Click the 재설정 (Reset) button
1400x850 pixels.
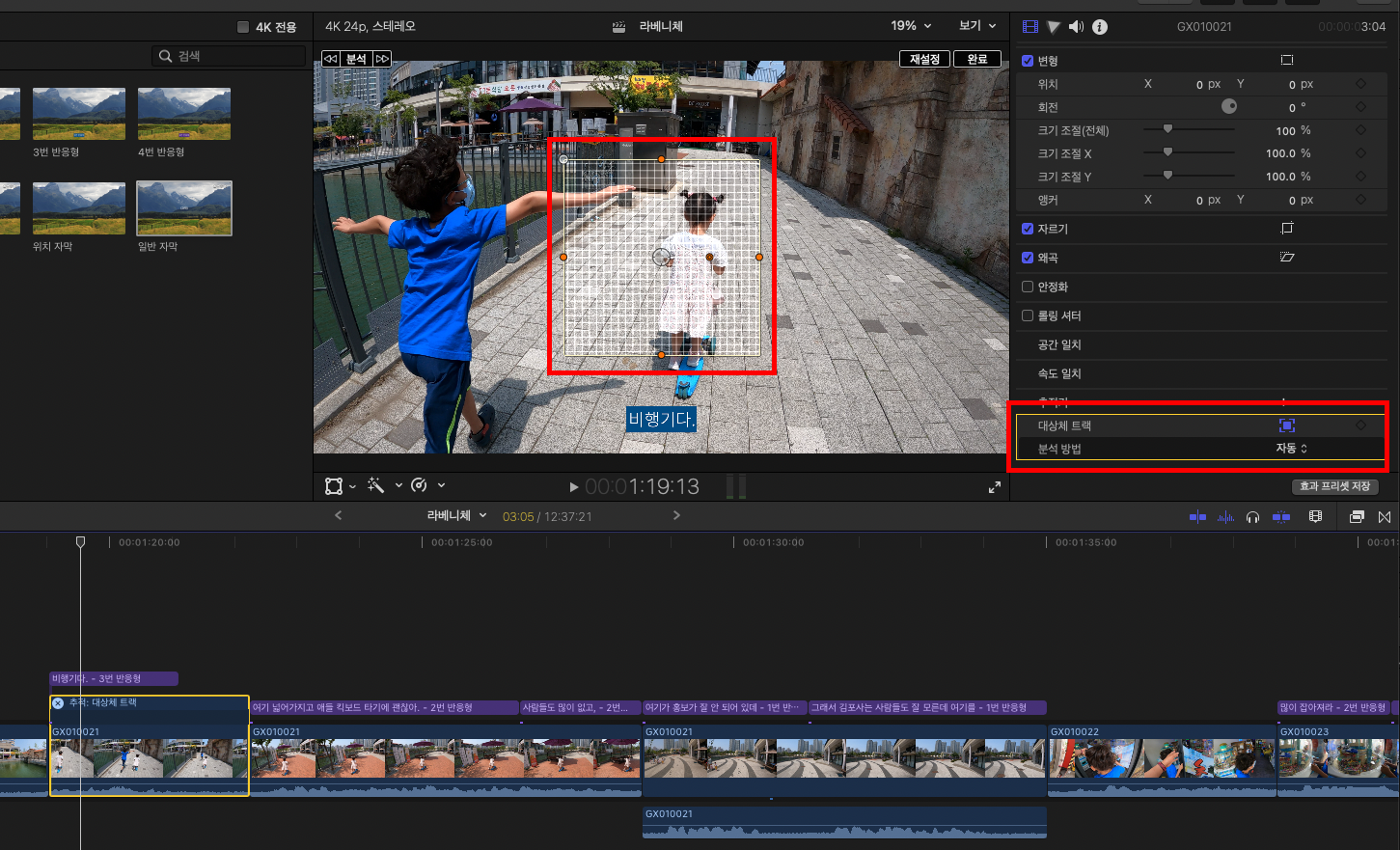point(924,59)
